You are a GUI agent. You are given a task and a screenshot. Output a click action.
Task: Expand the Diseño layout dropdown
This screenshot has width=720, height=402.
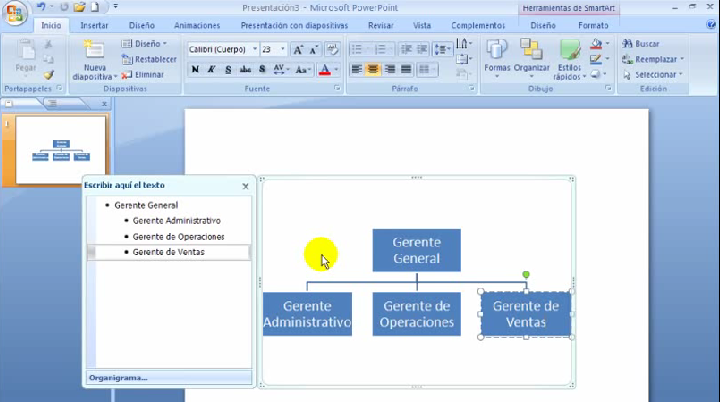[145, 44]
